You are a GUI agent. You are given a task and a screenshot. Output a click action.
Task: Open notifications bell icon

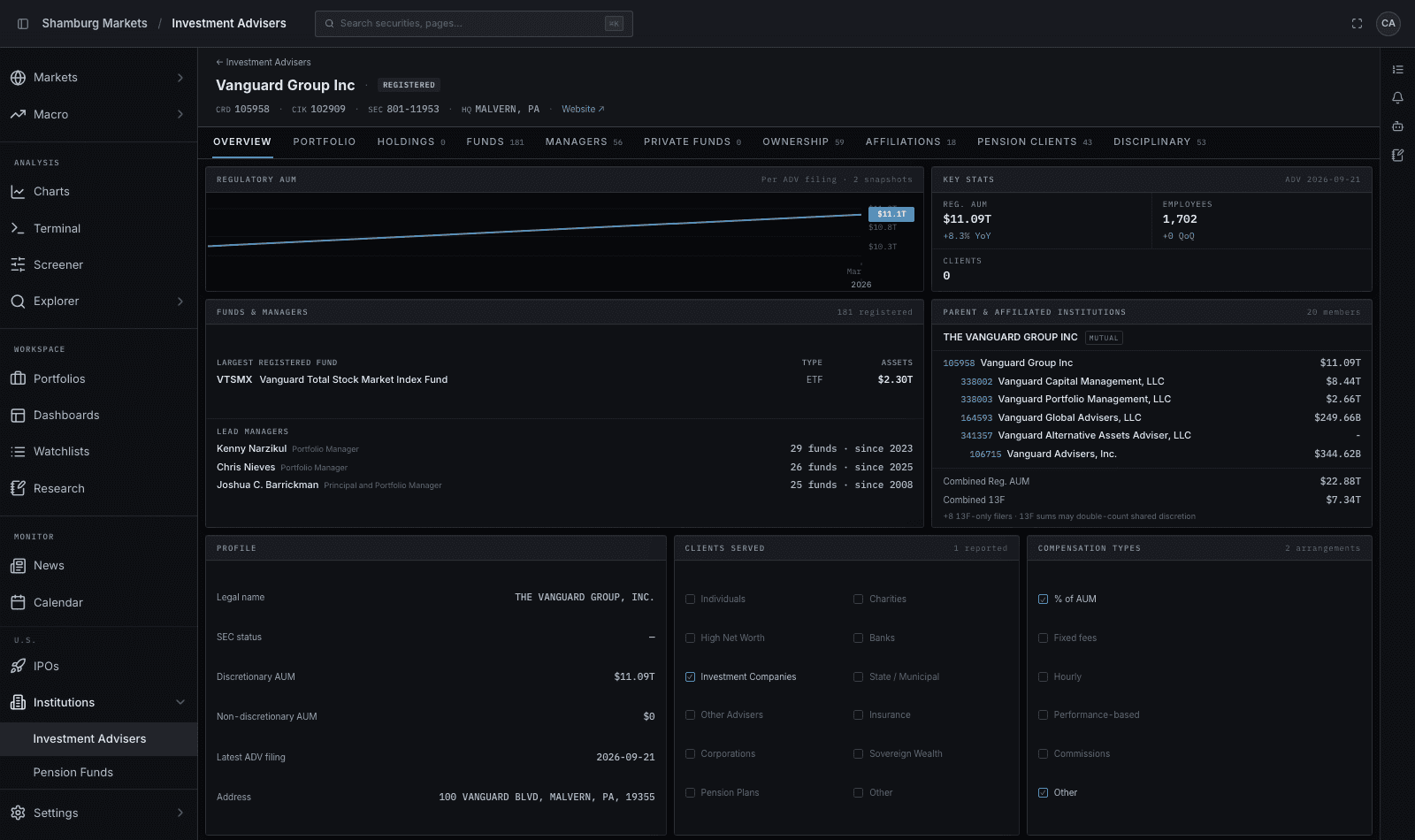[1397, 98]
